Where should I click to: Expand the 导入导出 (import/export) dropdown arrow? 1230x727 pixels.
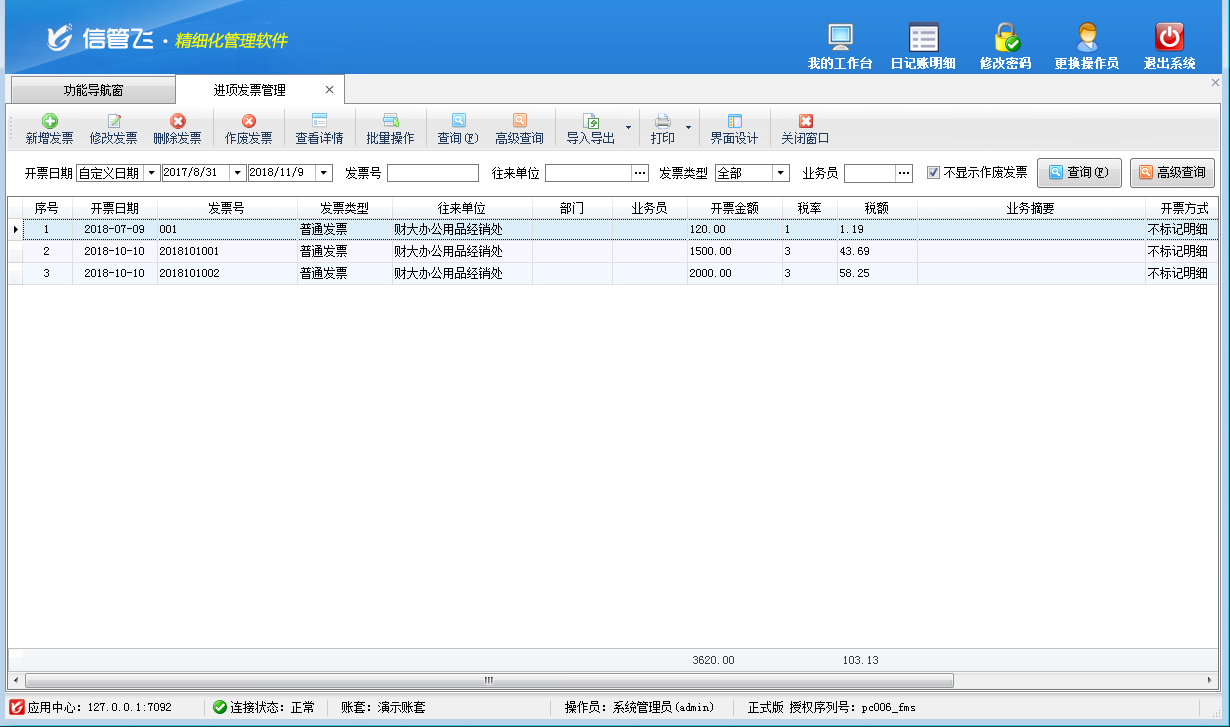click(x=628, y=128)
